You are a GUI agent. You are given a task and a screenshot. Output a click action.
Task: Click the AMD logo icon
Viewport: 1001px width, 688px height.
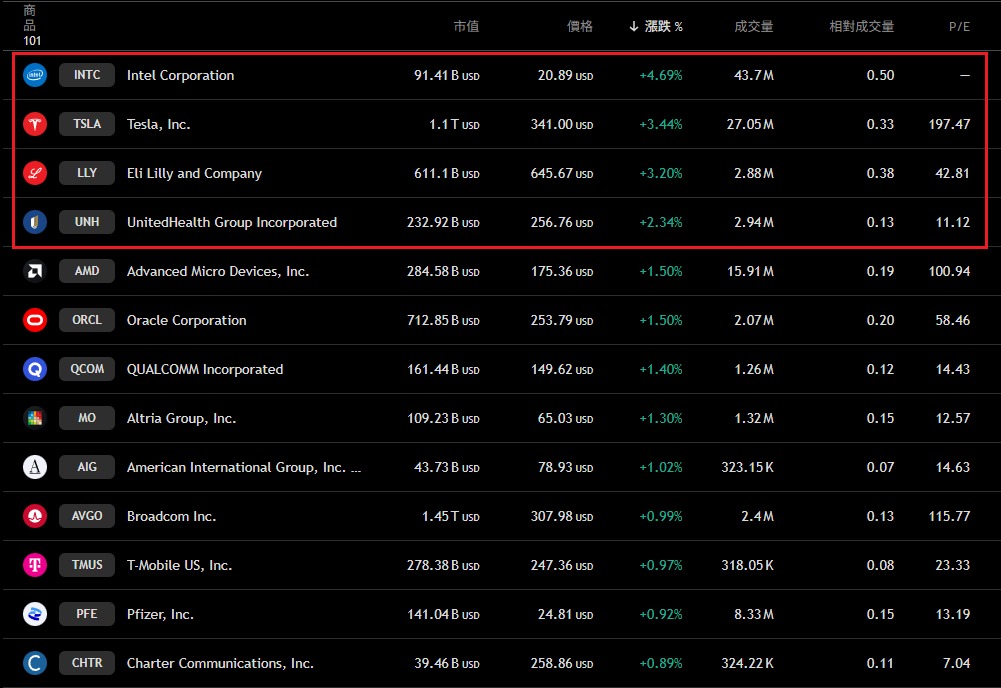coord(35,271)
